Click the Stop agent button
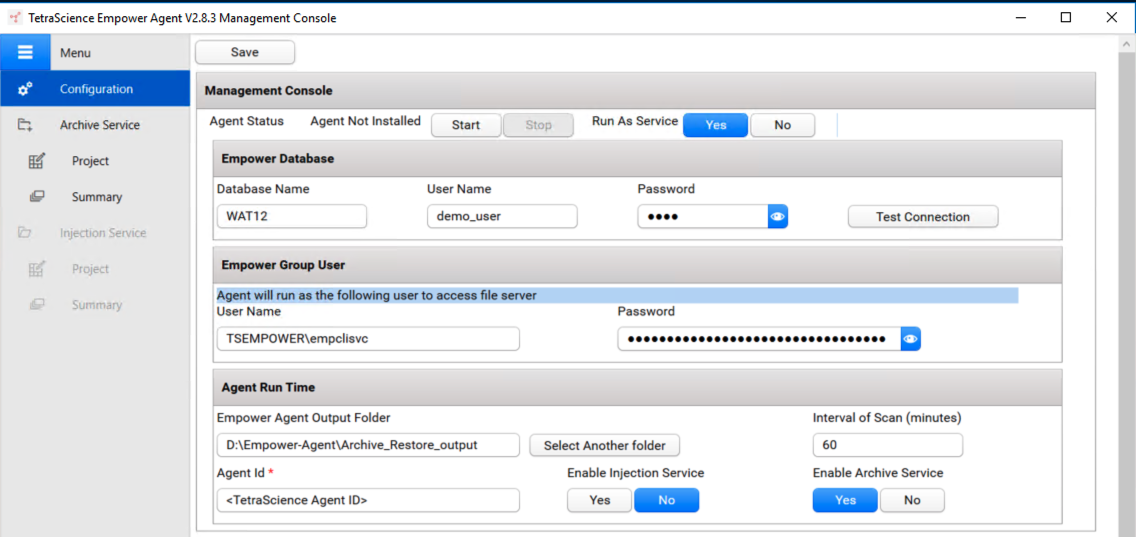The height and width of the screenshot is (537, 1136). point(538,125)
